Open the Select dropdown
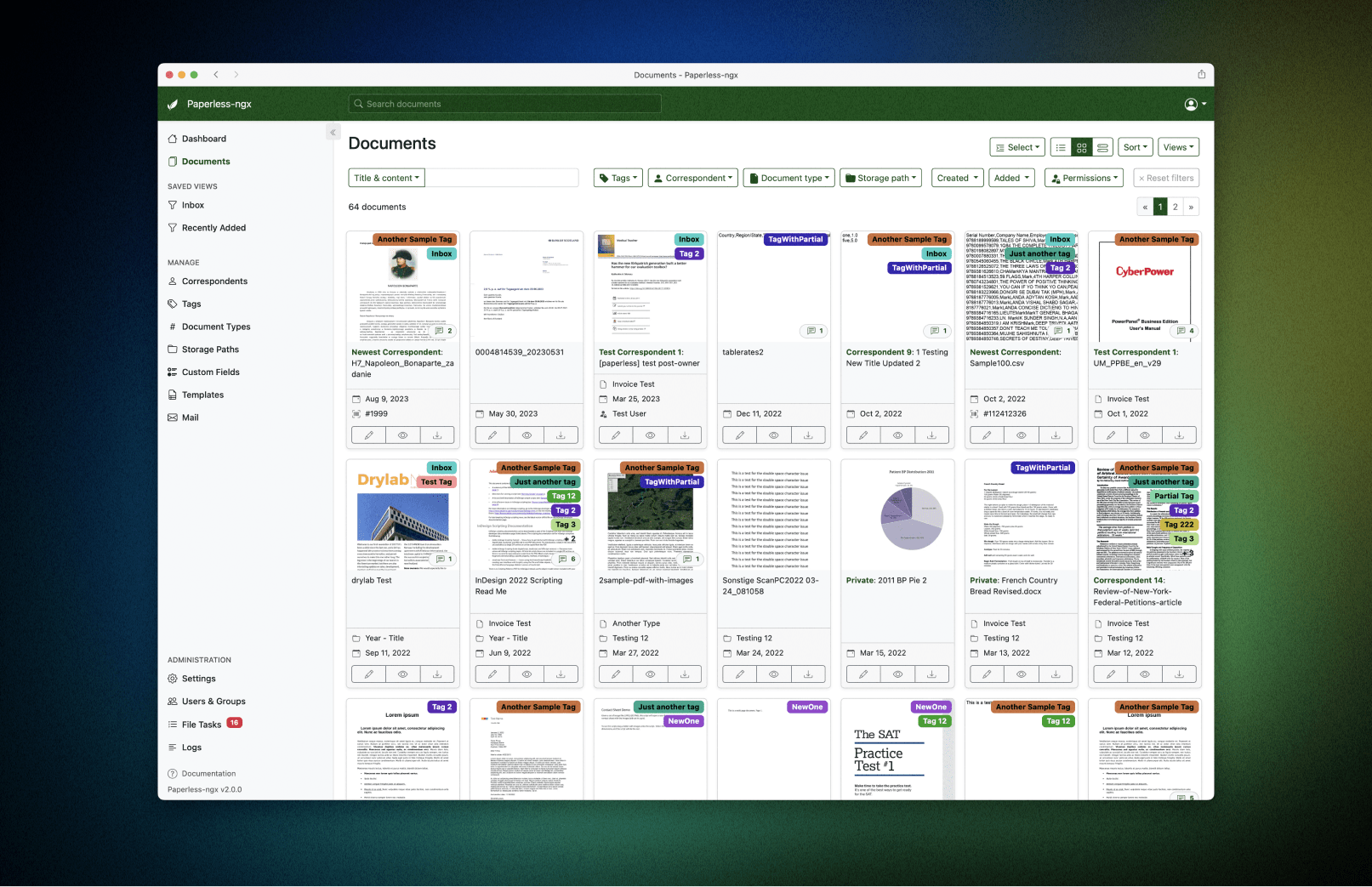This screenshot has height=887, width=1372. [x=1016, y=147]
